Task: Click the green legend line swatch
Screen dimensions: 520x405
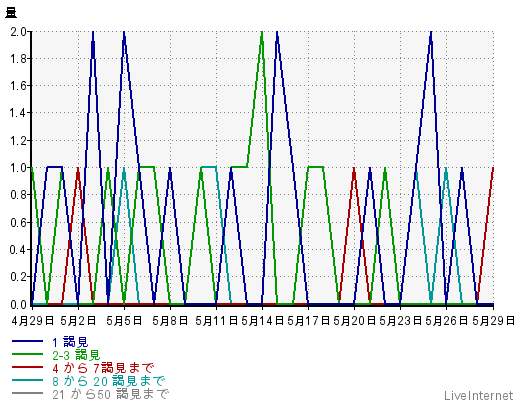Action: click(27, 354)
